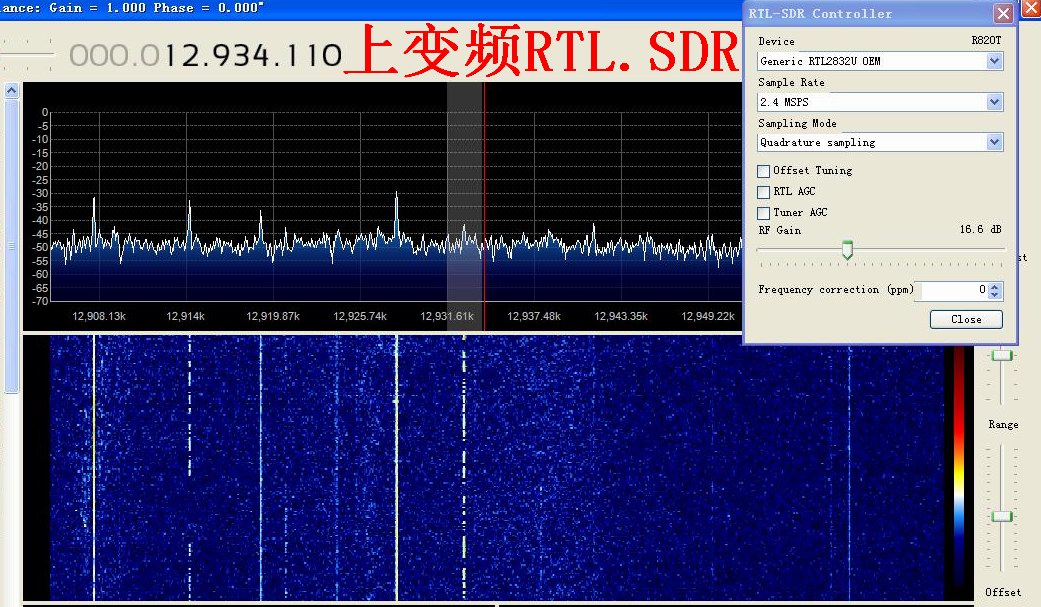
Task: Open the Sample Rate dropdown set to 2.4 MSPS
Action: [x=880, y=102]
